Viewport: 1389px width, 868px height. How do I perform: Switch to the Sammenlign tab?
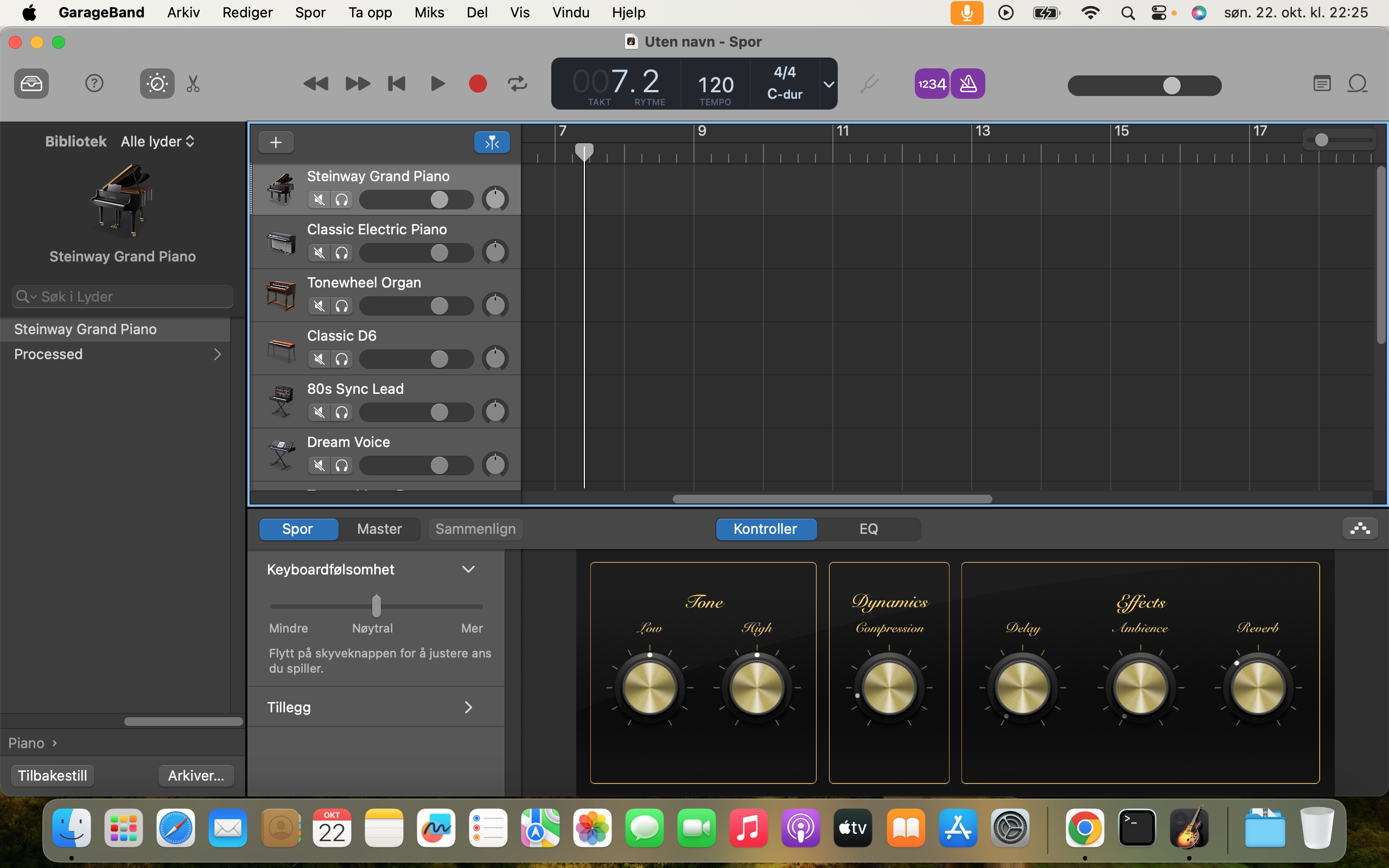coord(475,529)
